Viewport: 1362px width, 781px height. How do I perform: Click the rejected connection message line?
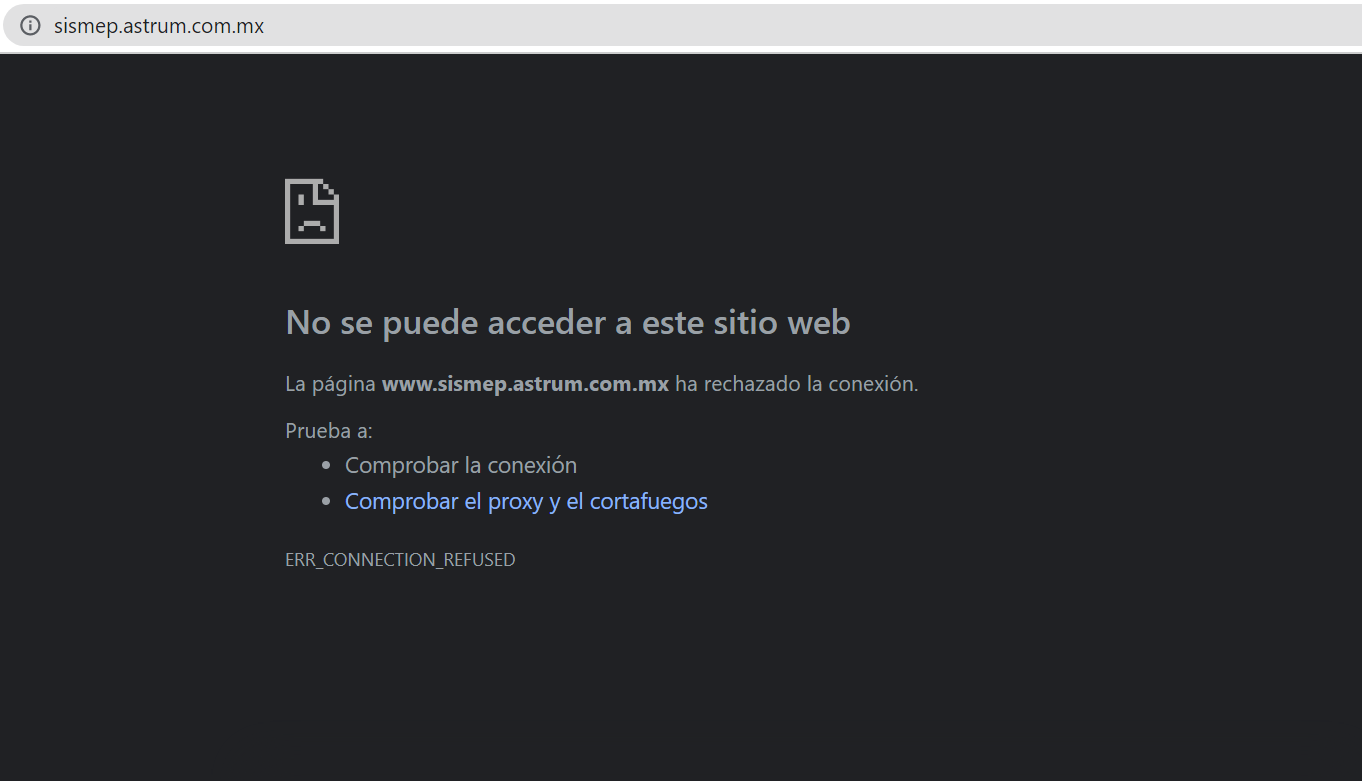[x=601, y=383]
